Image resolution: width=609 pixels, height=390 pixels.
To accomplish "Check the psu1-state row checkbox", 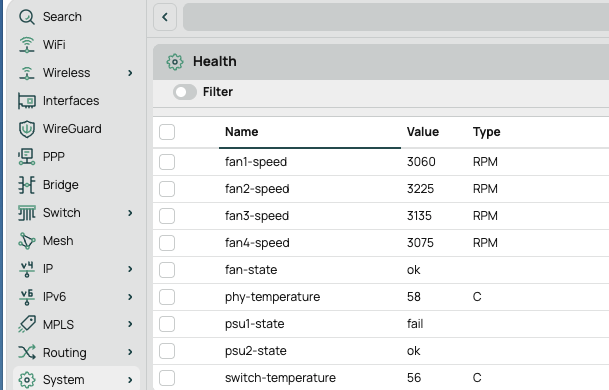I will click(167, 324).
